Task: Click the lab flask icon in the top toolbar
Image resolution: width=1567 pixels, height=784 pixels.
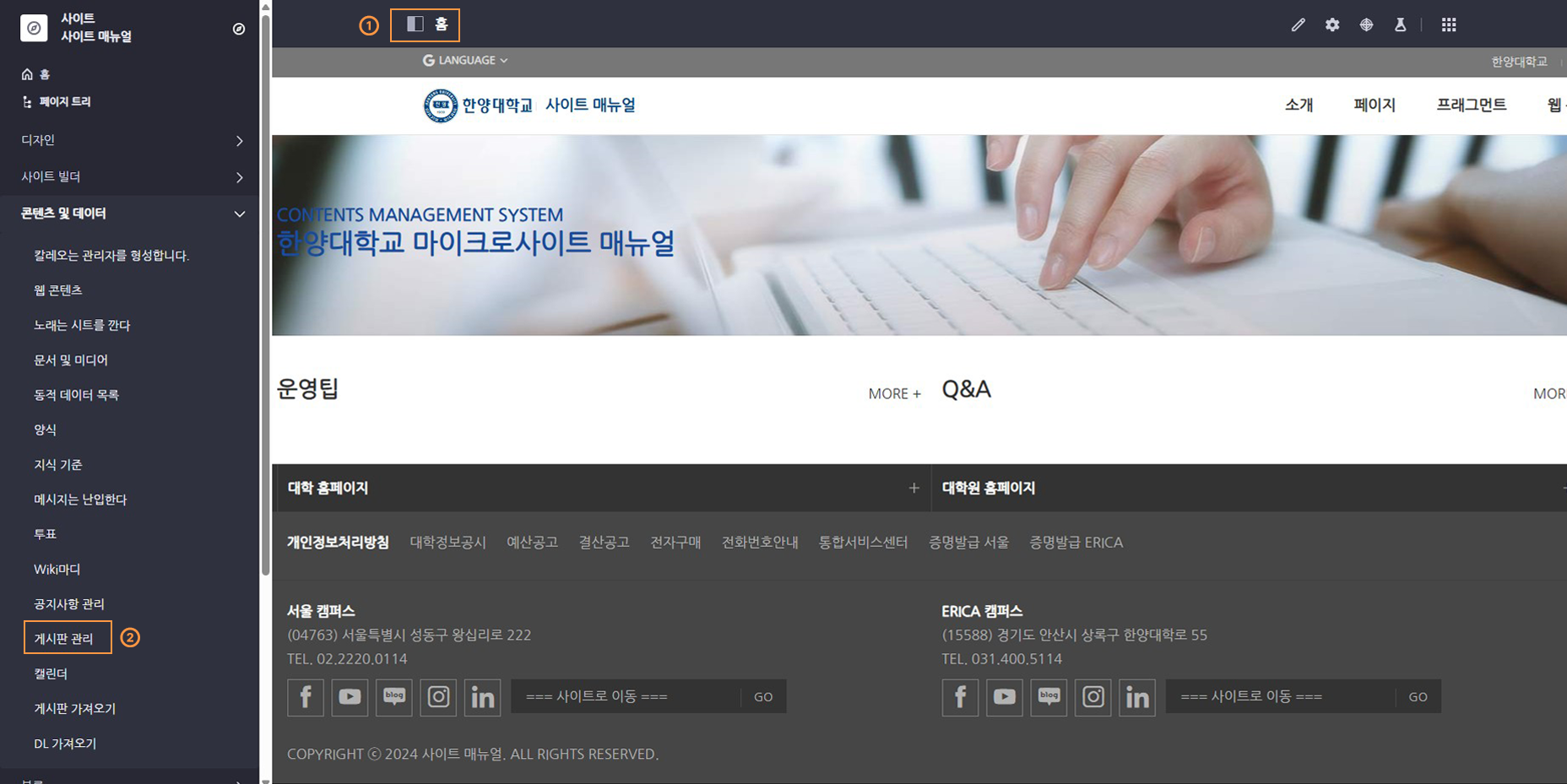Action: [x=1401, y=24]
